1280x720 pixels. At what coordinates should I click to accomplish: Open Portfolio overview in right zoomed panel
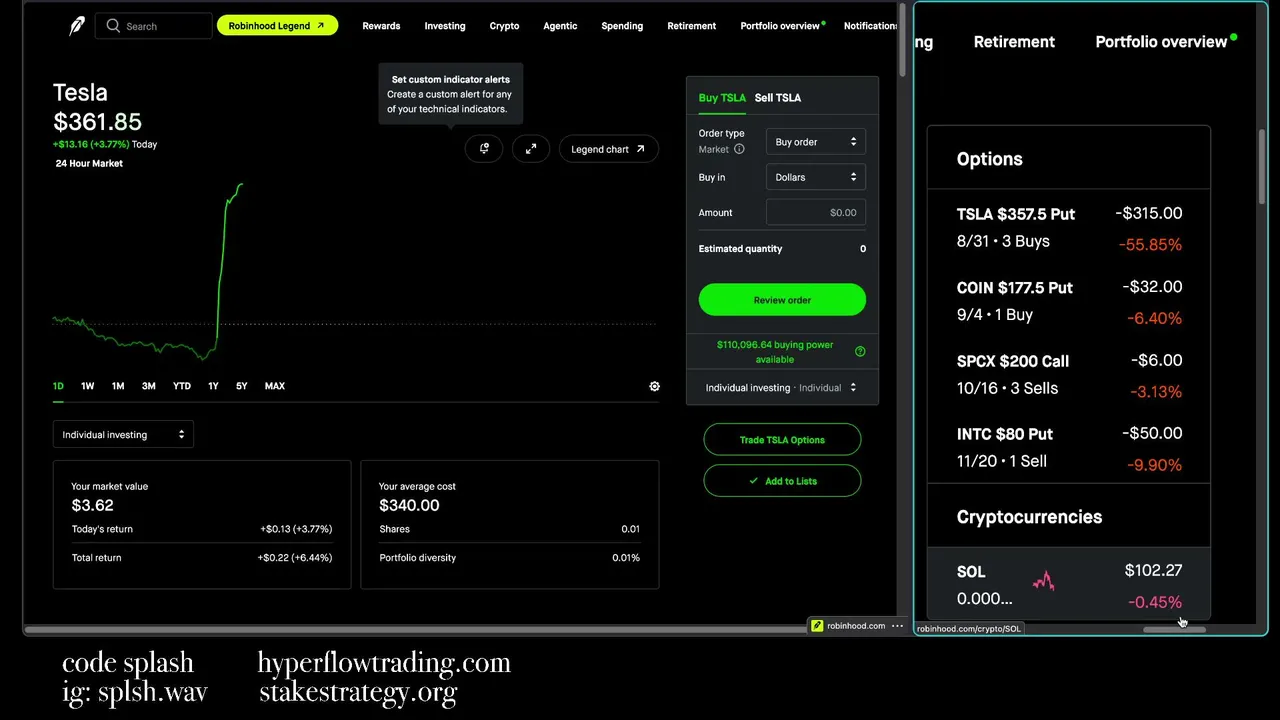click(x=1161, y=42)
